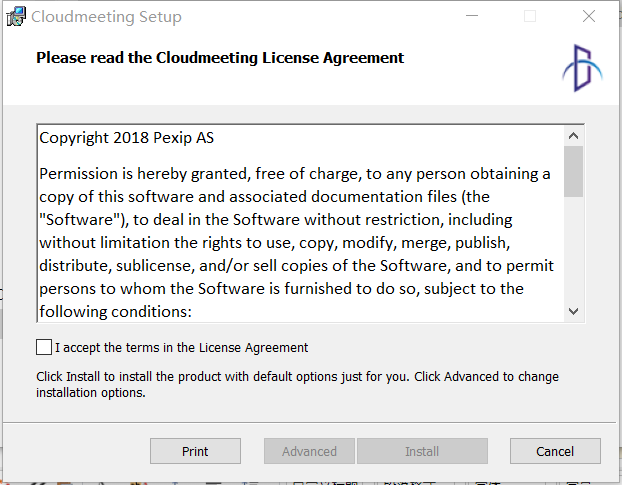The width and height of the screenshot is (622, 485).
Task: Check the accept License Agreement checkbox
Action: (x=44, y=347)
